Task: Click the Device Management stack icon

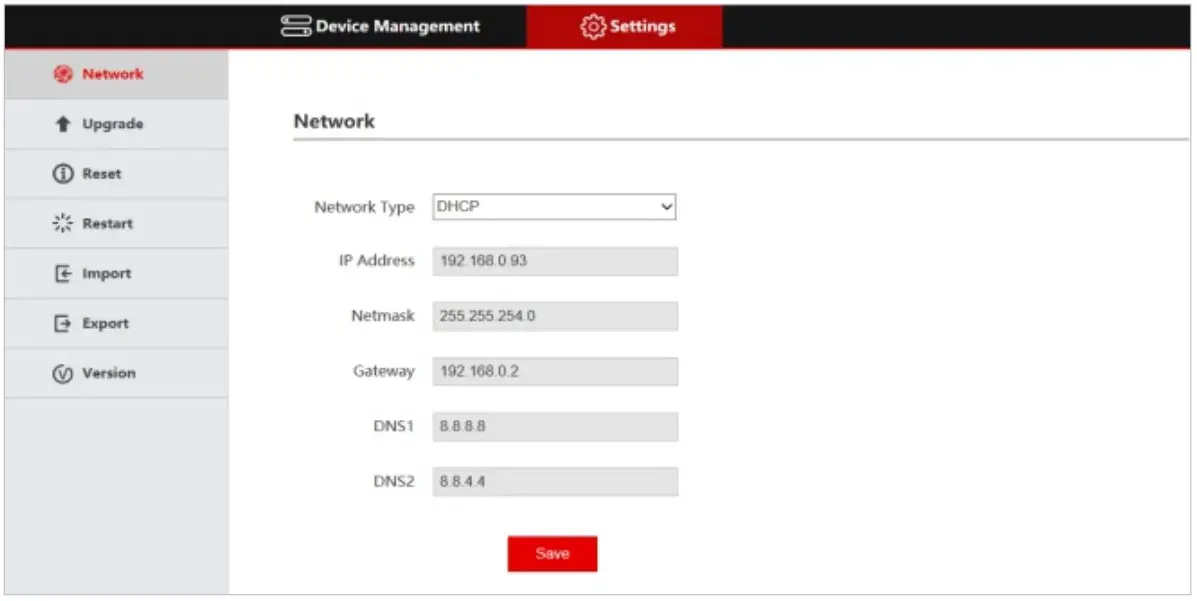Action: coord(295,26)
